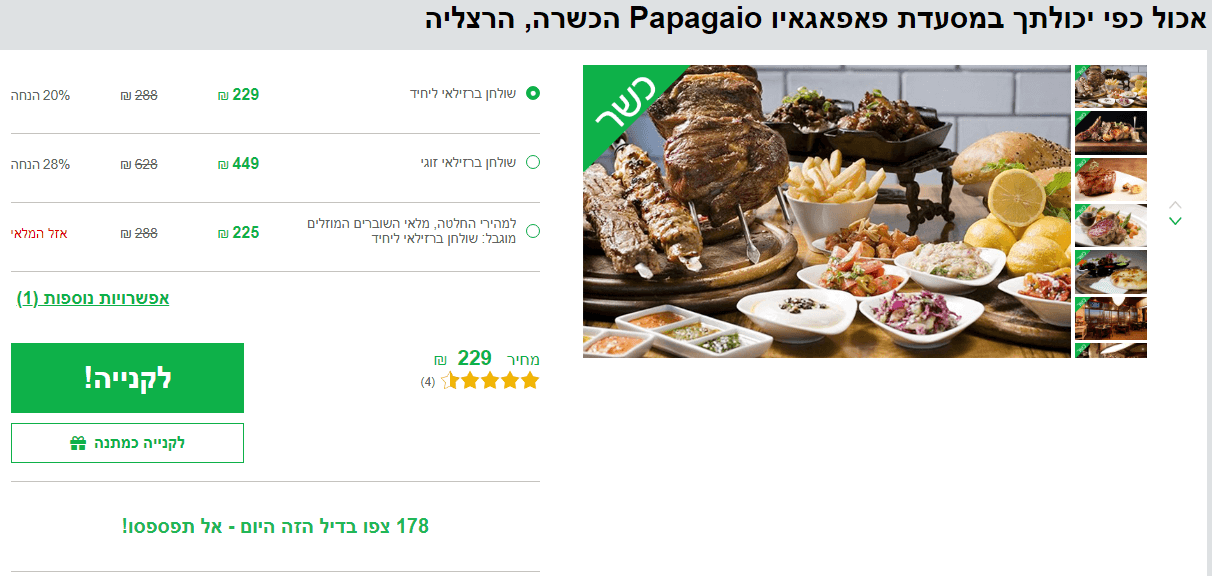This screenshot has height=576, width=1212.
Task: Click the (4) reviews count
Action: point(428,382)
